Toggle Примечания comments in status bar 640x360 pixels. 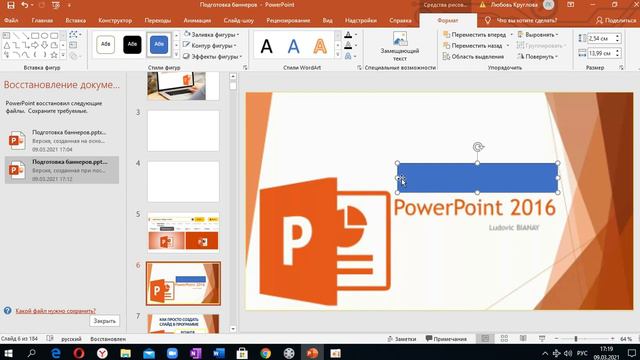446,339
